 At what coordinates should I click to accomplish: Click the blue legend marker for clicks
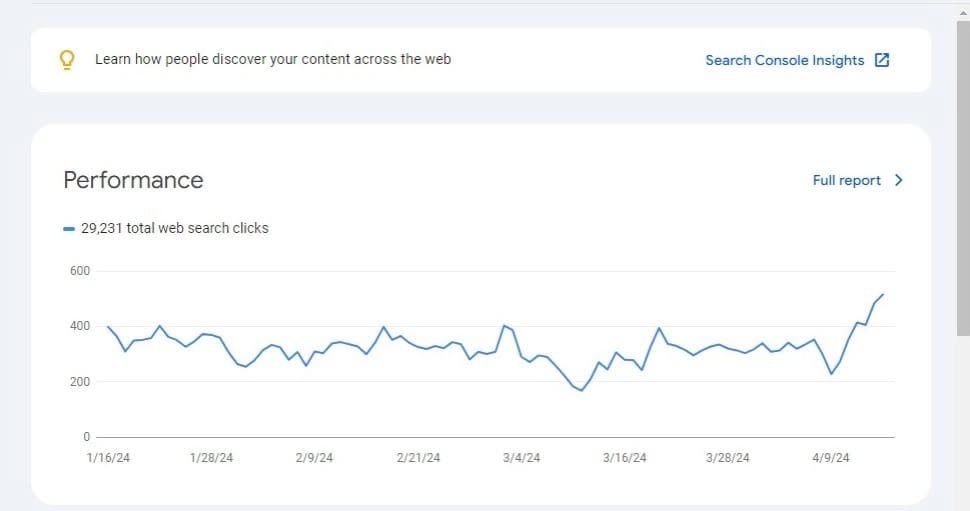(69, 229)
